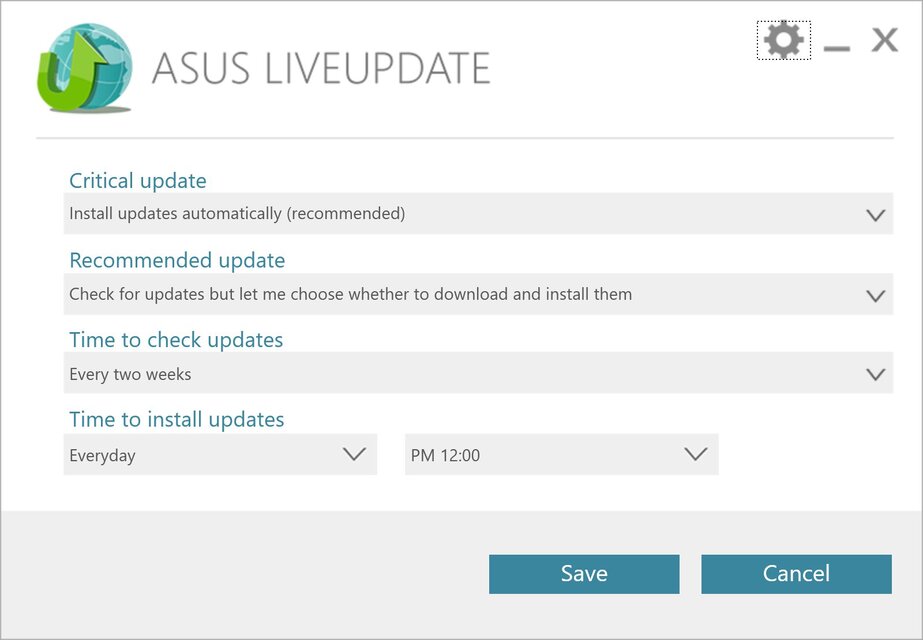
Task: Click the Recommended update heading
Action: (176, 260)
